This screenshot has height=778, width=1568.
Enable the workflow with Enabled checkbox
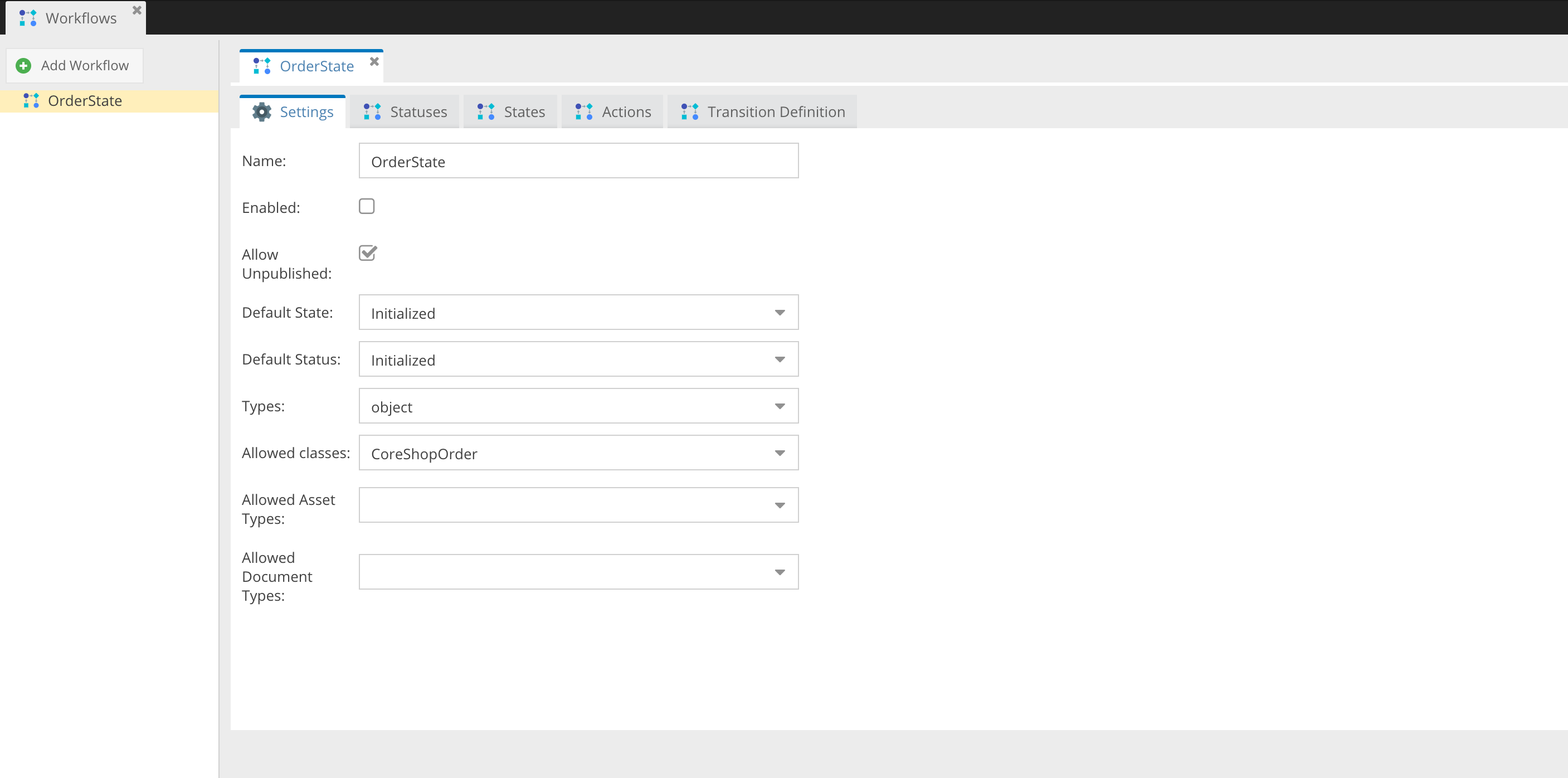[367, 206]
